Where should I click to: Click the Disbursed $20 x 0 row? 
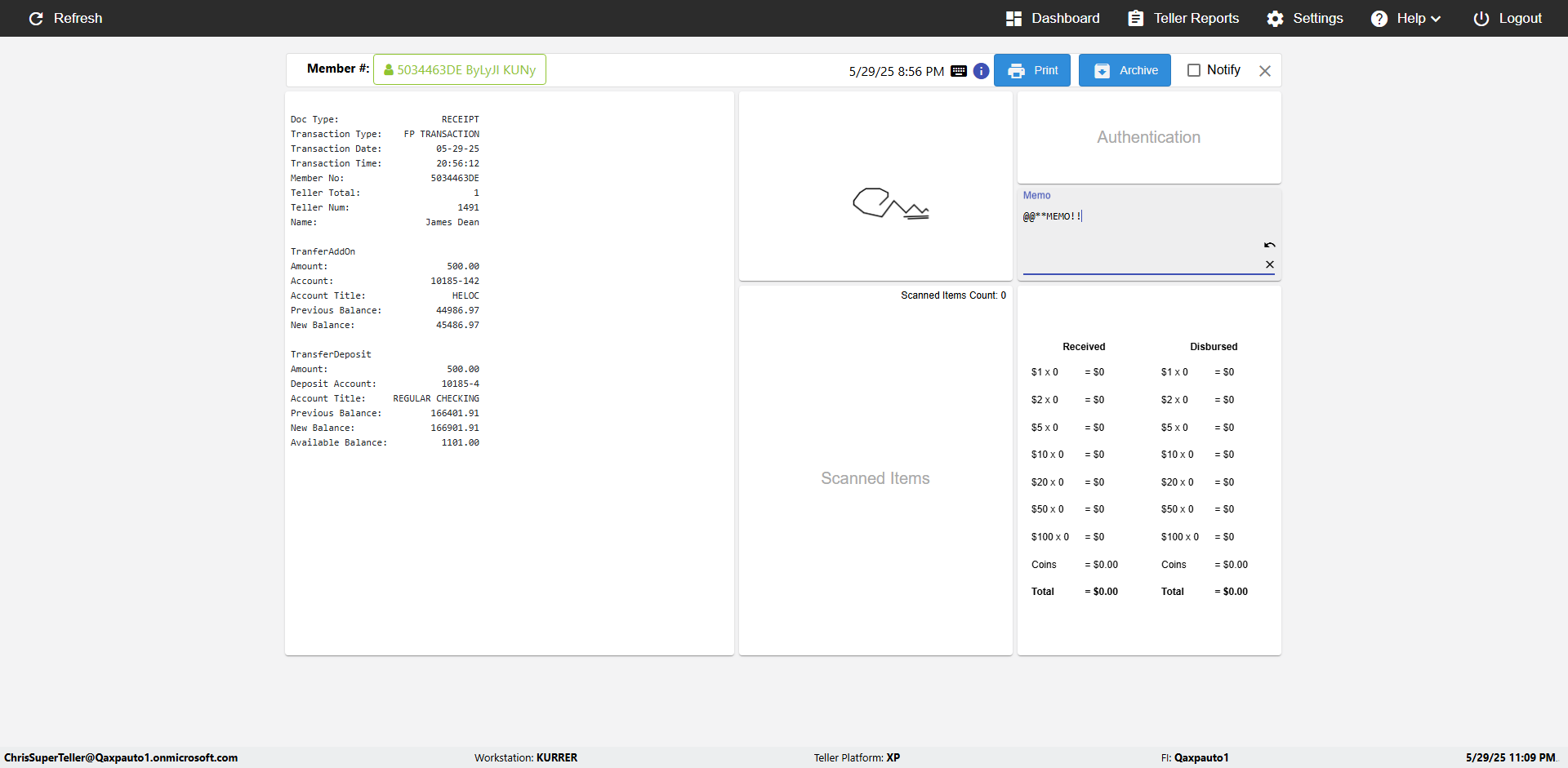[x=1197, y=482]
